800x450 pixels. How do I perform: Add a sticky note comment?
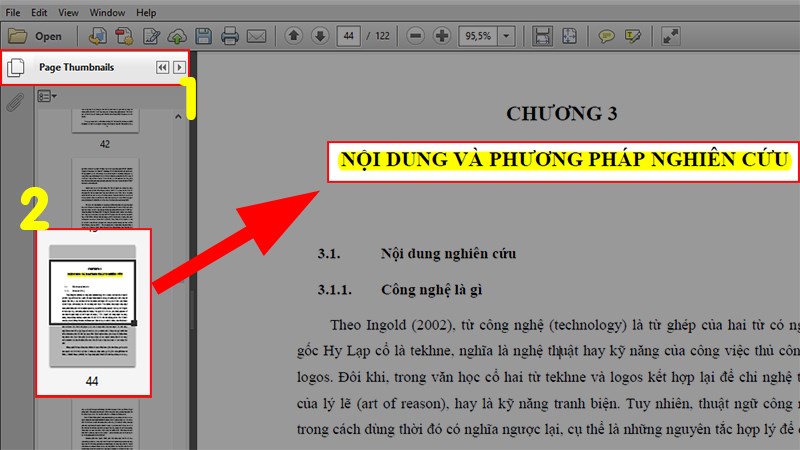606,36
